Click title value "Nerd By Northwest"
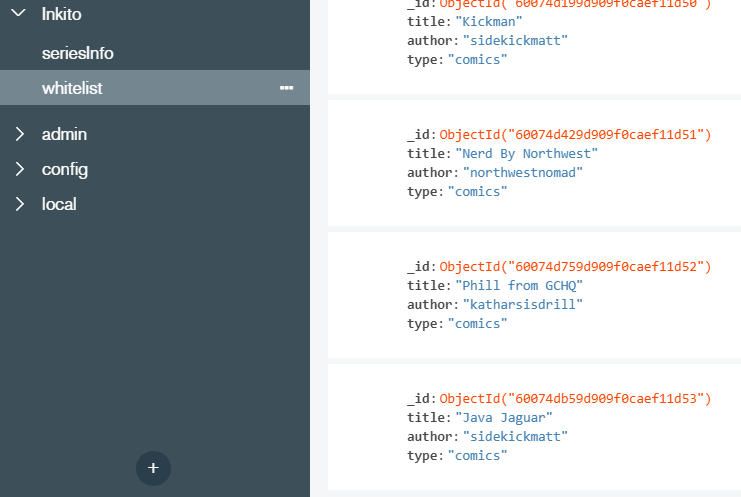 [526, 154]
